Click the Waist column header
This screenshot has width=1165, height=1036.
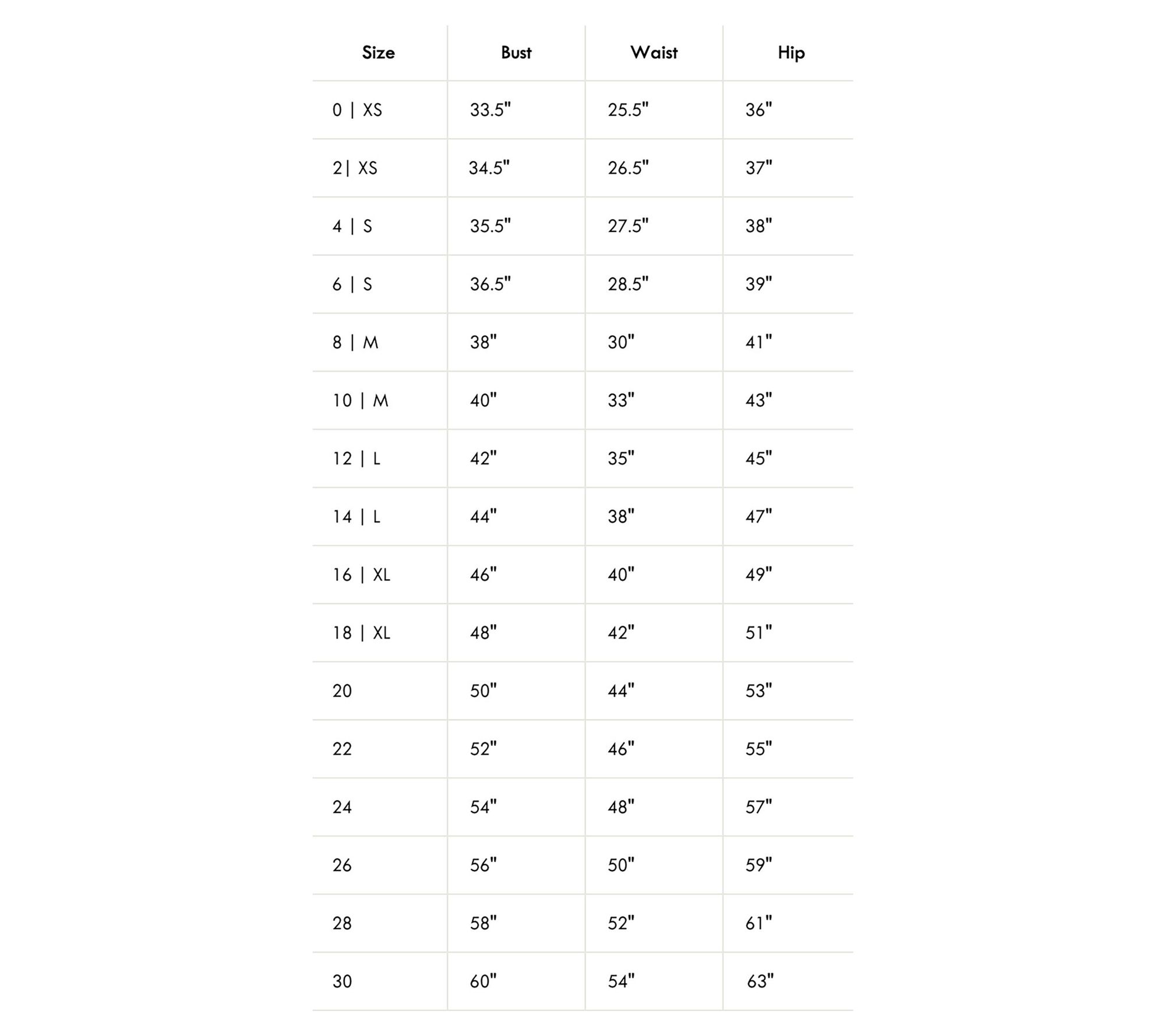654,53
